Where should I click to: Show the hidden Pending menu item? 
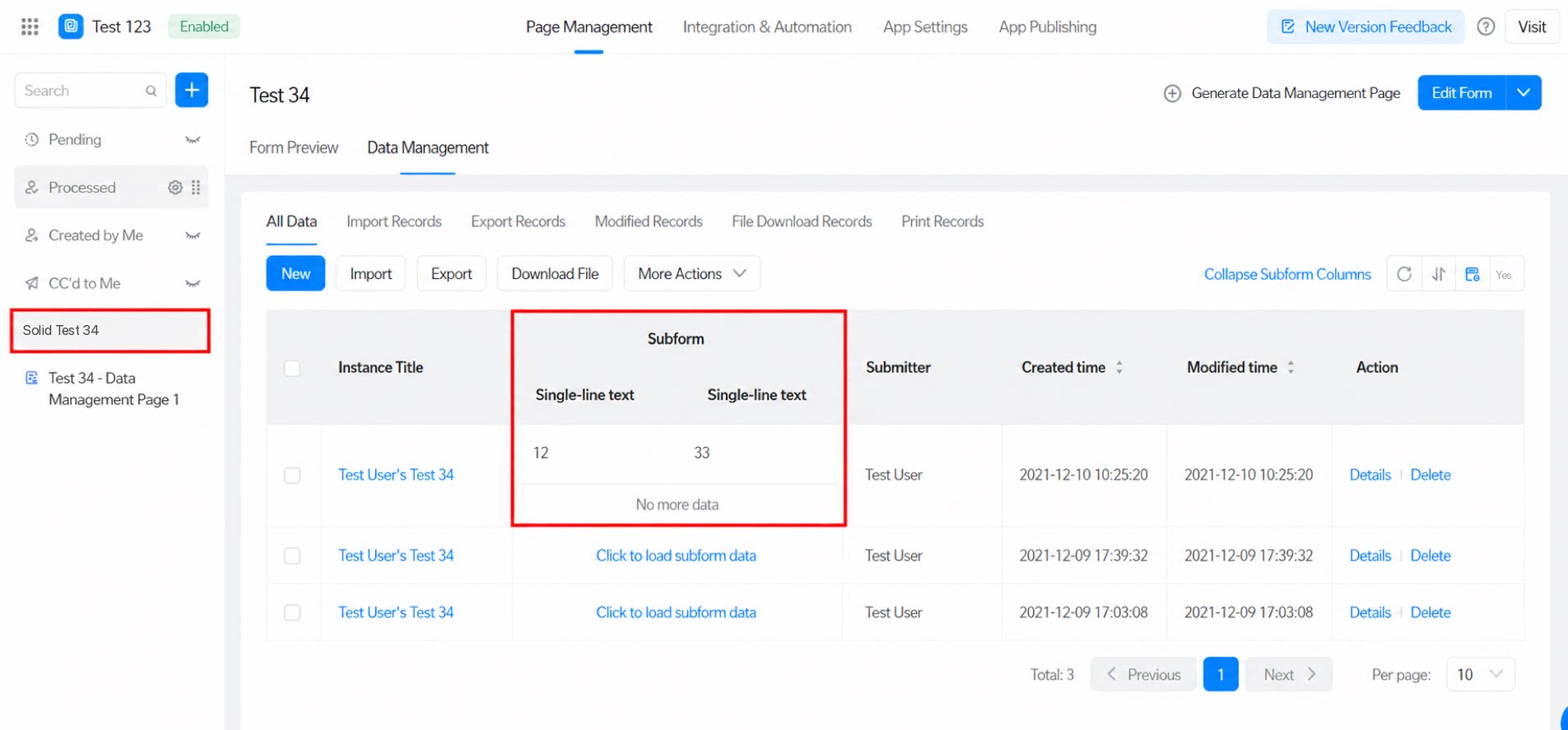coord(193,140)
